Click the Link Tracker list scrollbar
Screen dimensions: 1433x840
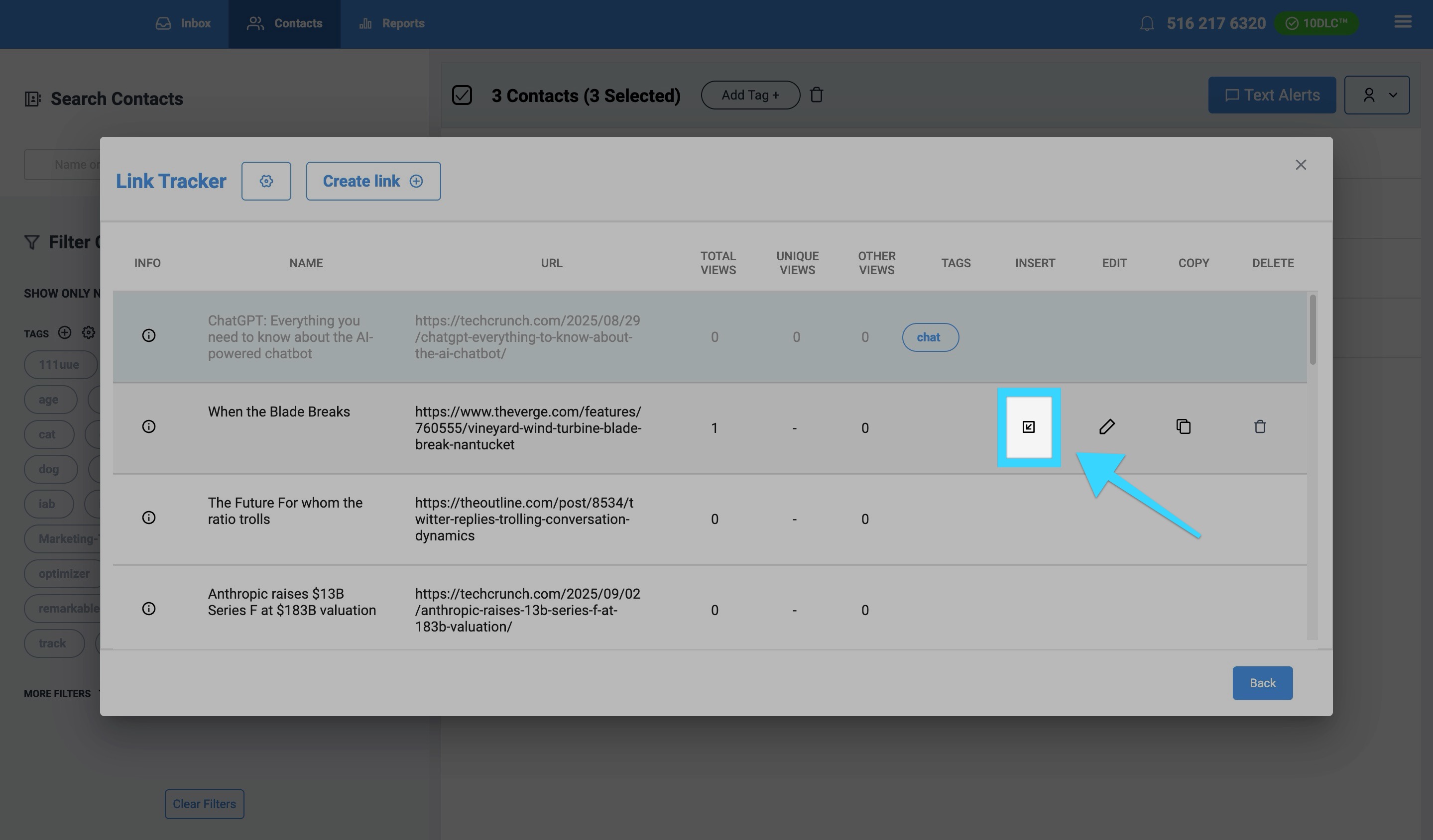pos(1313,329)
